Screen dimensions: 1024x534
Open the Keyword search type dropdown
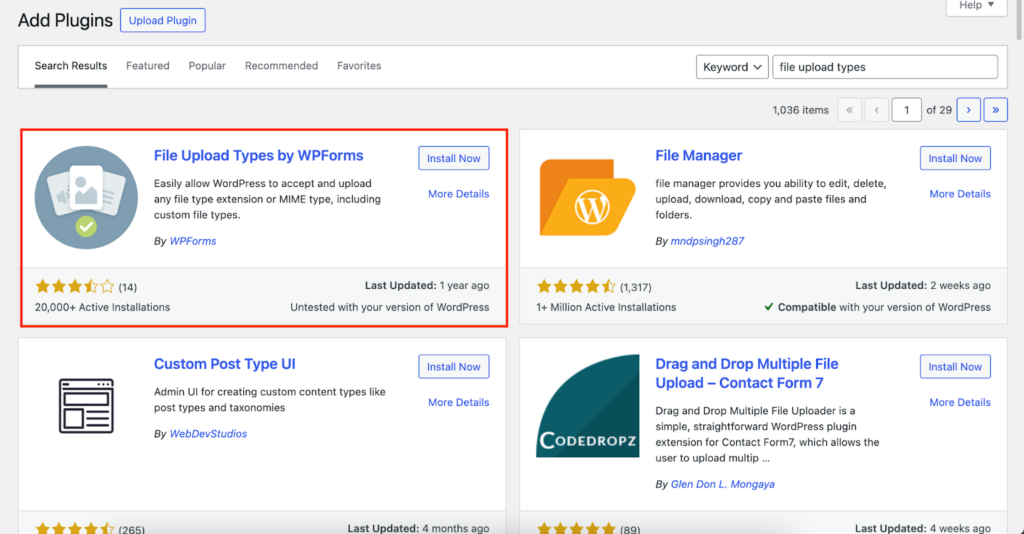point(732,67)
